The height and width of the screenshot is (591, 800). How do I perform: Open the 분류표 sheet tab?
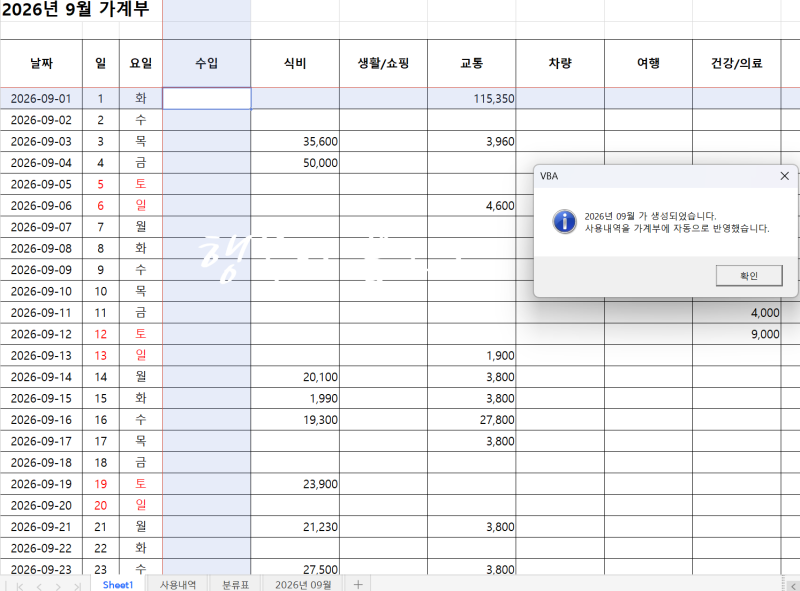coord(236,584)
